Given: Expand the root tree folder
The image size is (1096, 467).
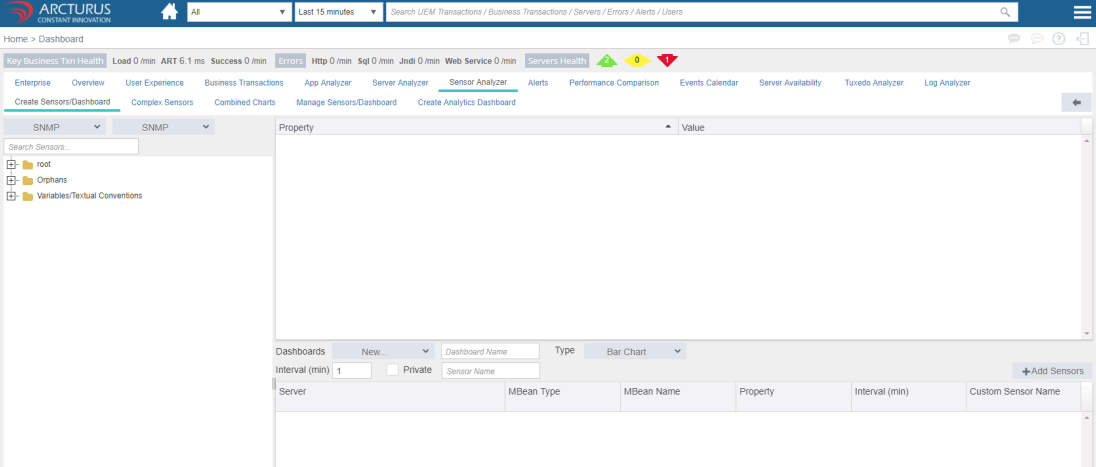Looking at the screenshot, I should pos(11,164).
